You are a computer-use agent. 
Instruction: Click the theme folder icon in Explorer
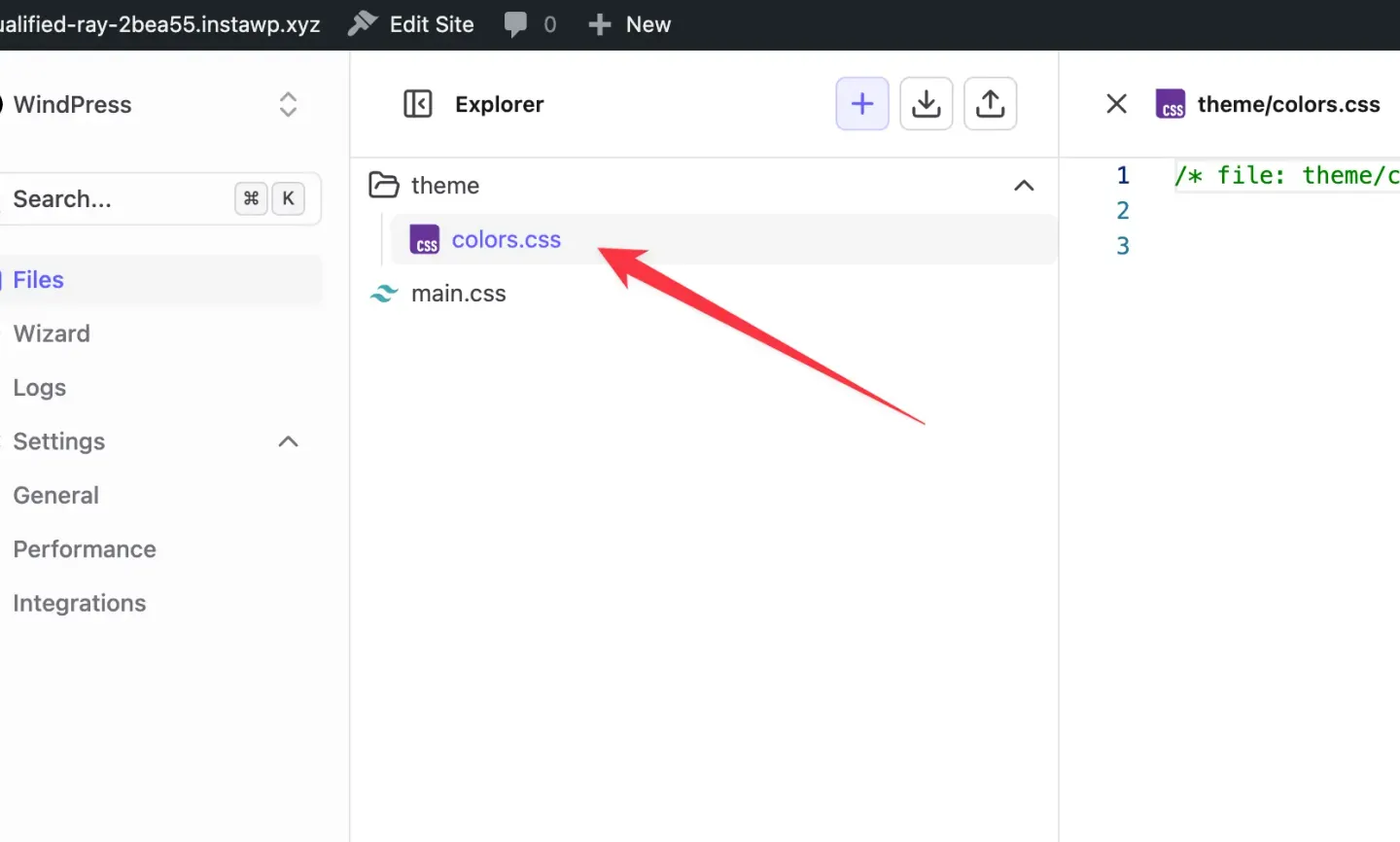(383, 185)
